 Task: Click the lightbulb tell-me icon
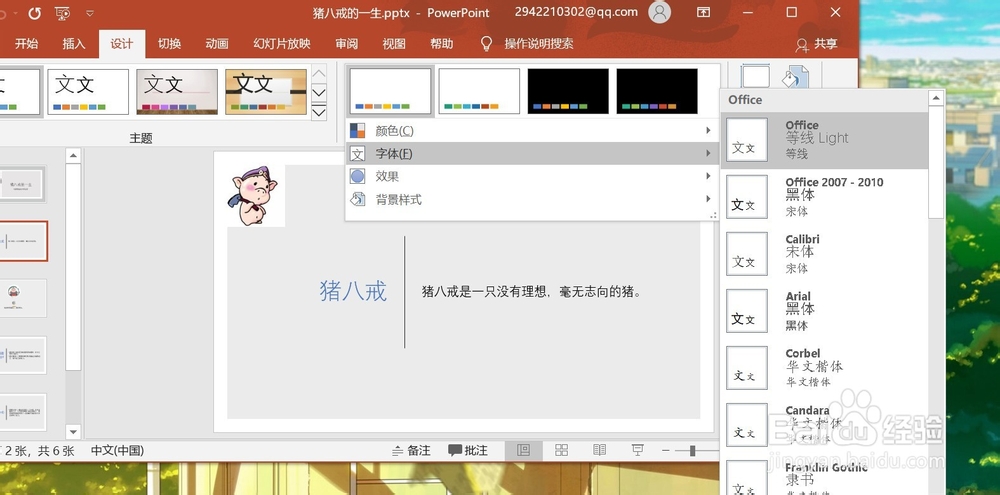click(487, 43)
